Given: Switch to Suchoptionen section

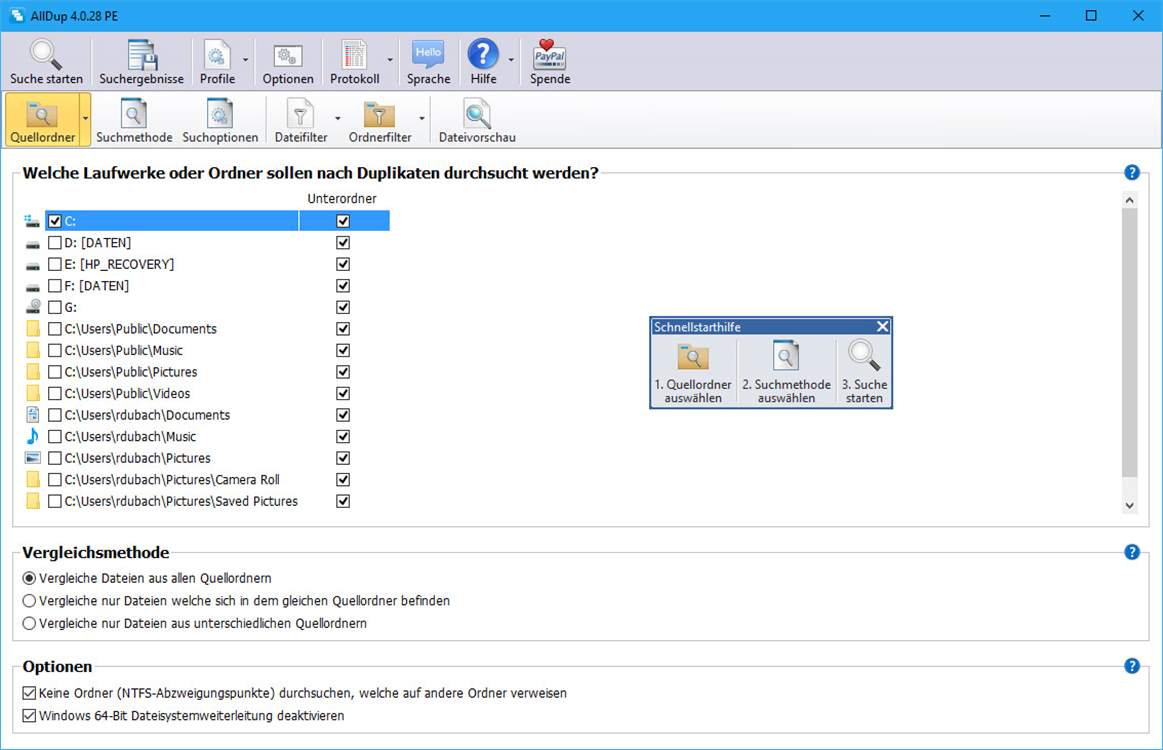Looking at the screenshot, I should (220, 121).
